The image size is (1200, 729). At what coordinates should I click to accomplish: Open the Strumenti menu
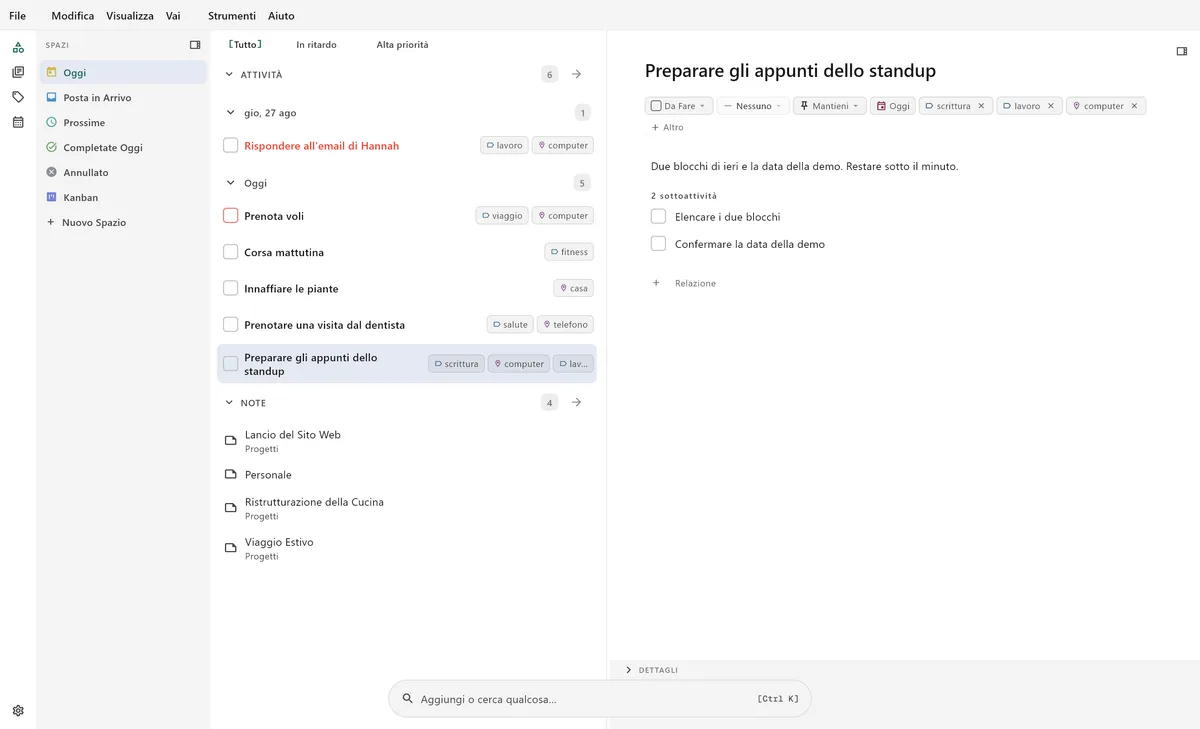[x=232, y=16]
